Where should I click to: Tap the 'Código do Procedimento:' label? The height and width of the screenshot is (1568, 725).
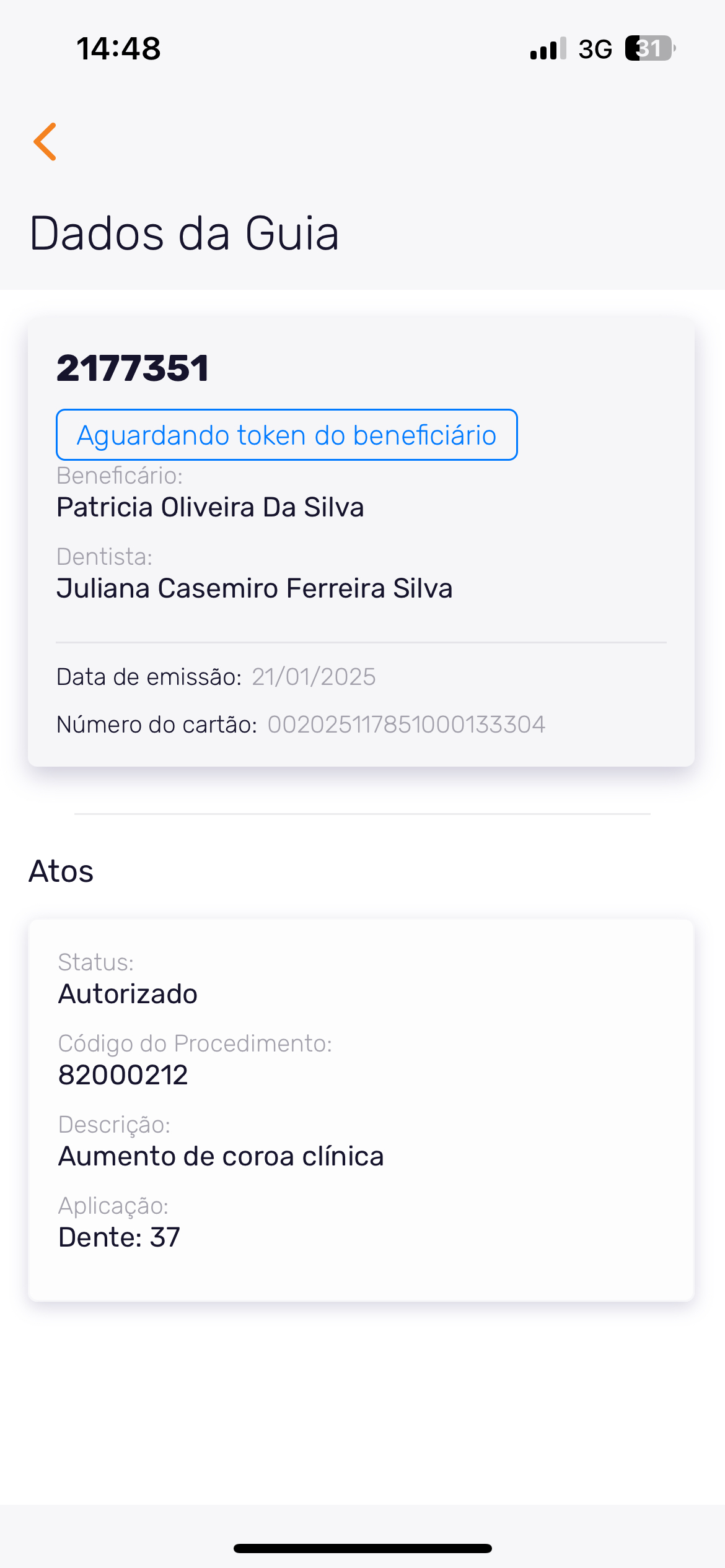(x=195, y=1043)
